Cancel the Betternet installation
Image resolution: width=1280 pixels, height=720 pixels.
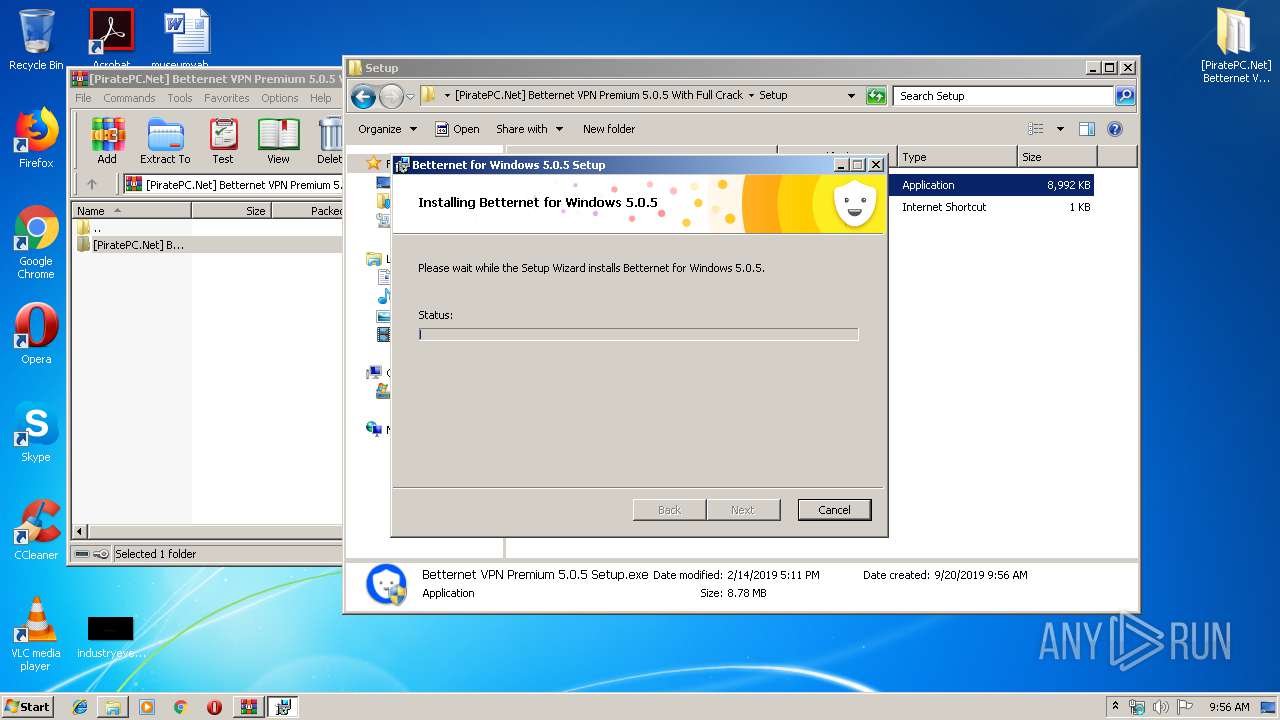coord(835,510)
